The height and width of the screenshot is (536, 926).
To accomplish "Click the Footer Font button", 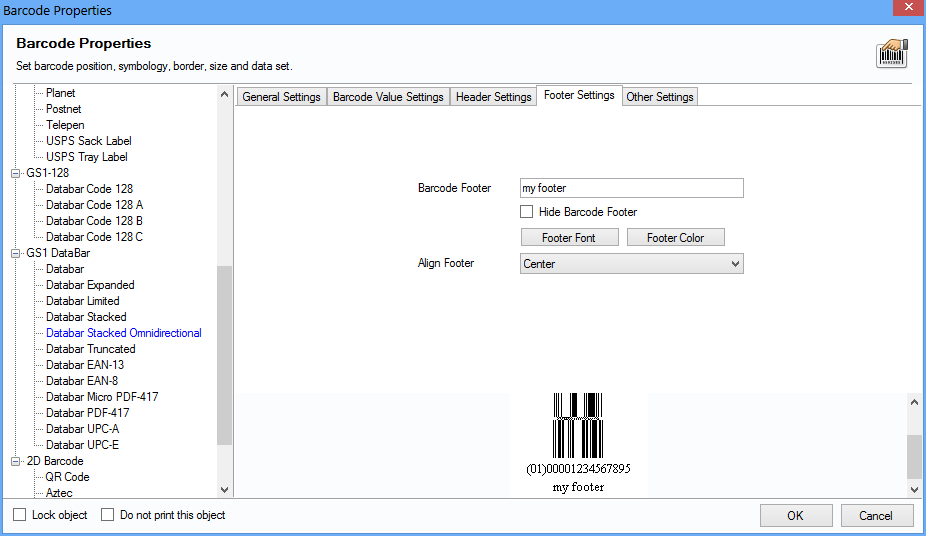I will point(569,237).
